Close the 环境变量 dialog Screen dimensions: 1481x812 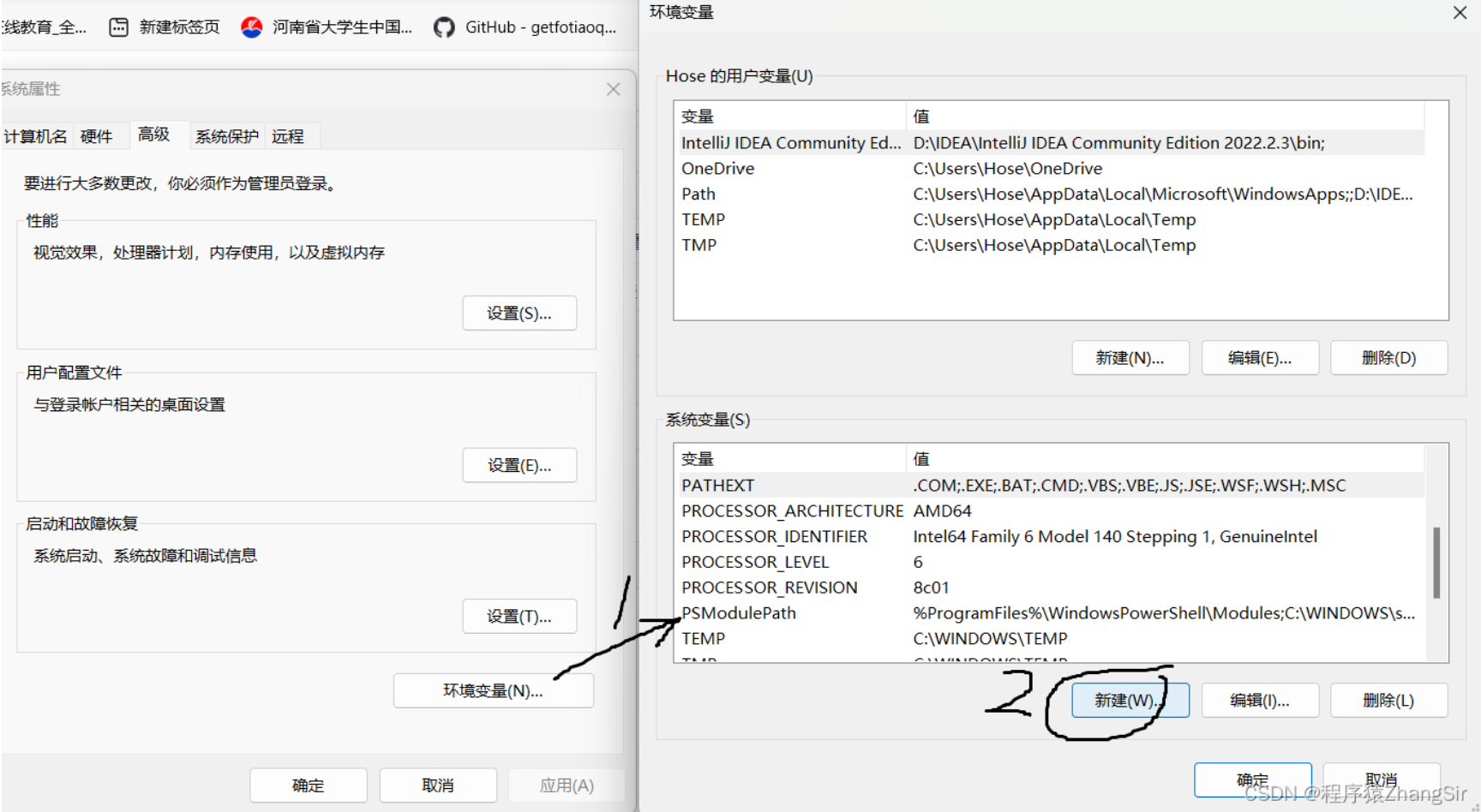click(x=1460, y=13)
